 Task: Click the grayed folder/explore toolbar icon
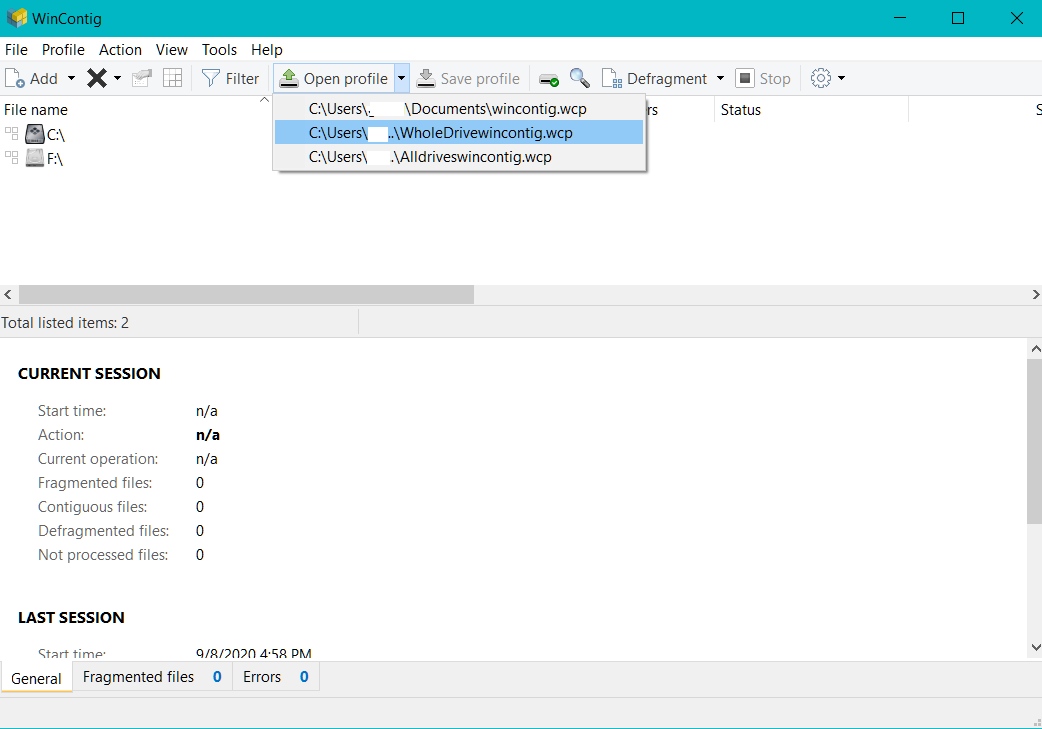[x=142, y=78]
